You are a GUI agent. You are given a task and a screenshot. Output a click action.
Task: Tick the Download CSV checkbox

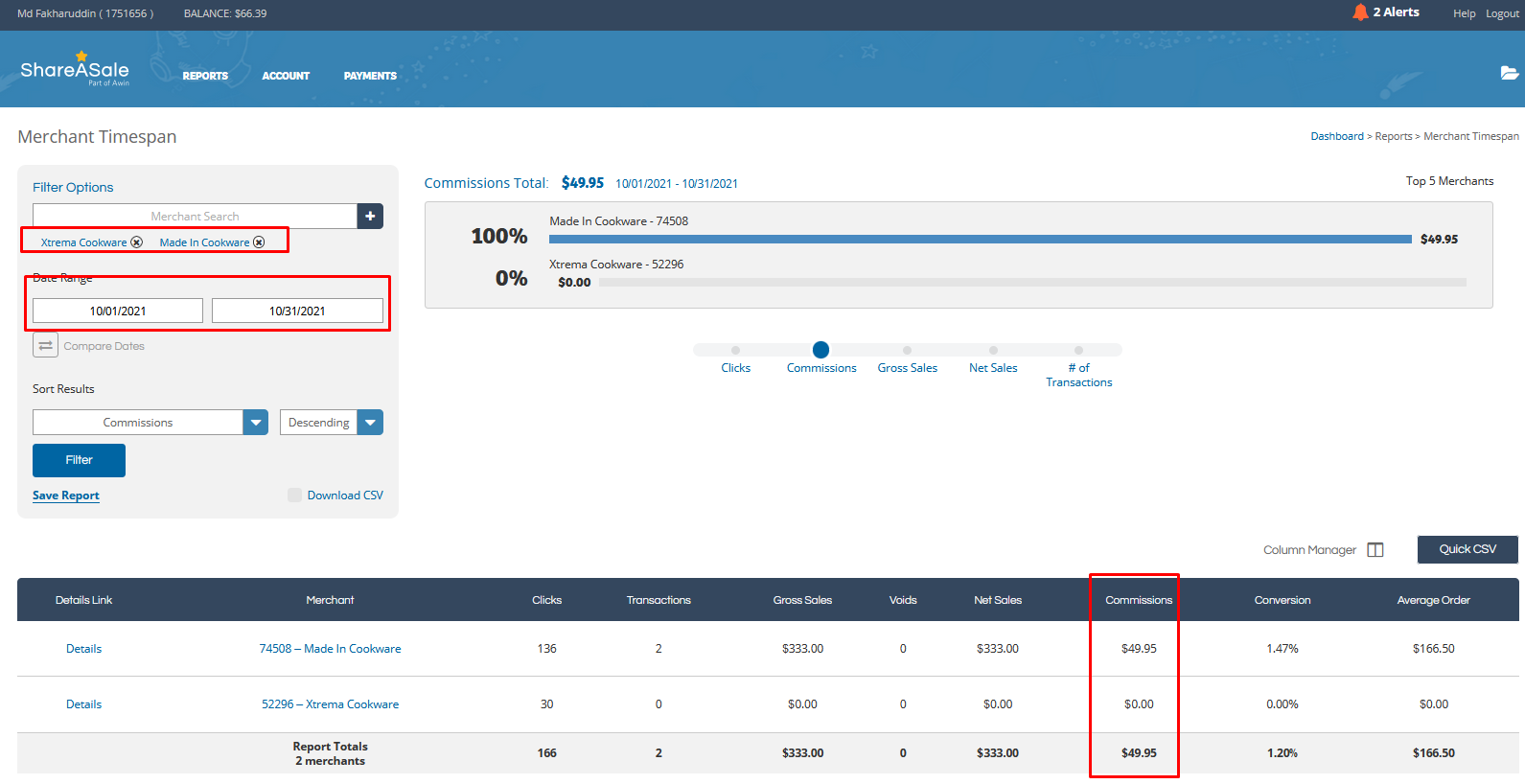coord(294,496)
